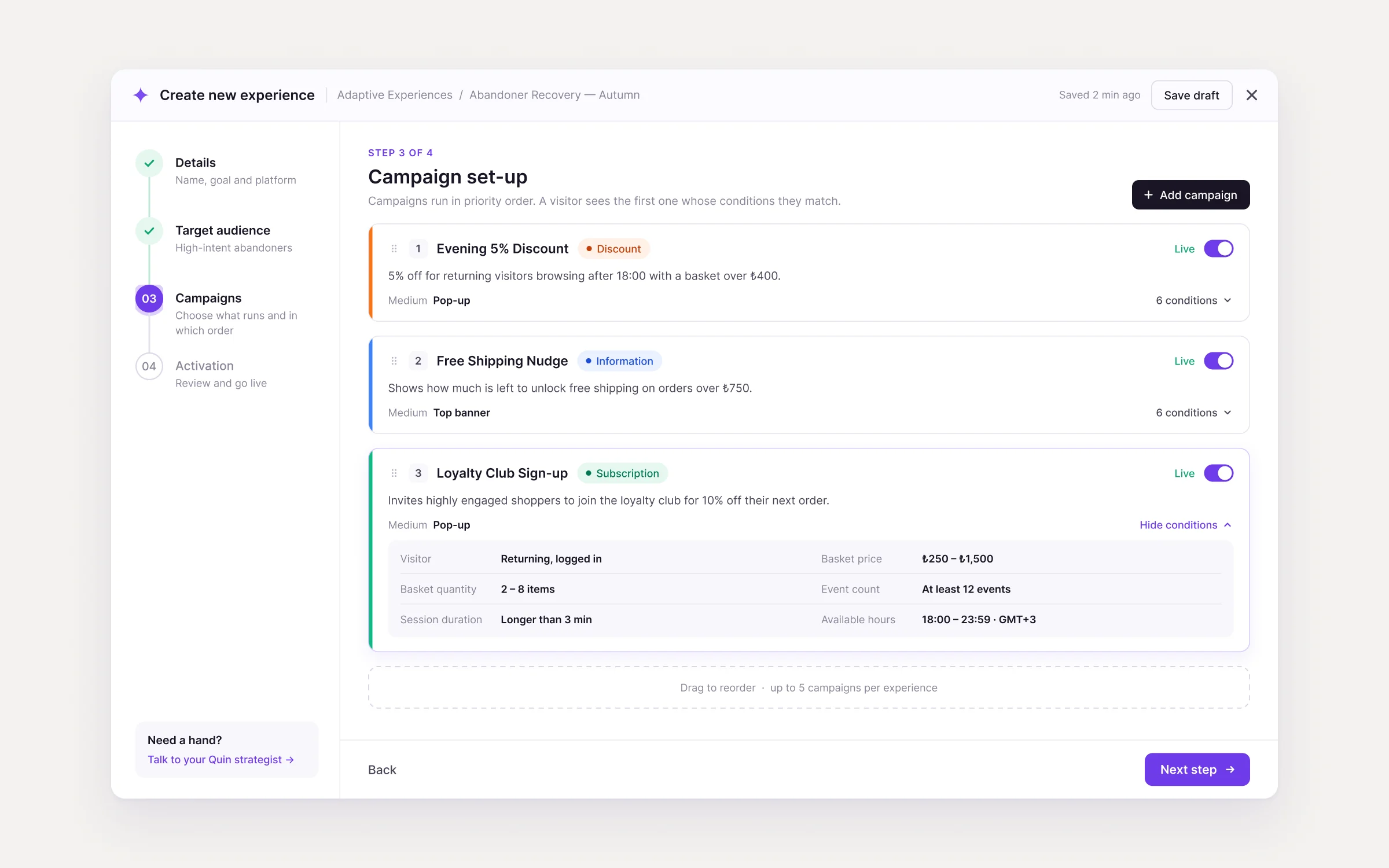Turn off Evening 5% Discount live toggle
1389x868 pixels.
tap(1219, 249)
